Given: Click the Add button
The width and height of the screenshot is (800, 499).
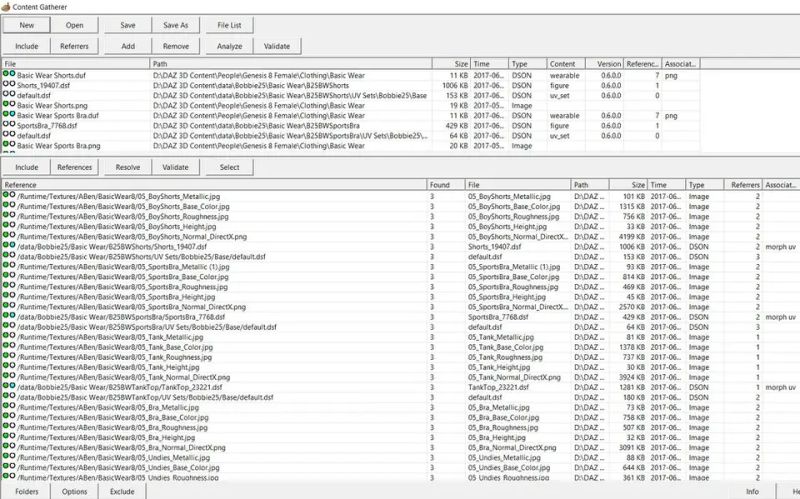Looking at the screenshot, I should (x=128, y=46).
